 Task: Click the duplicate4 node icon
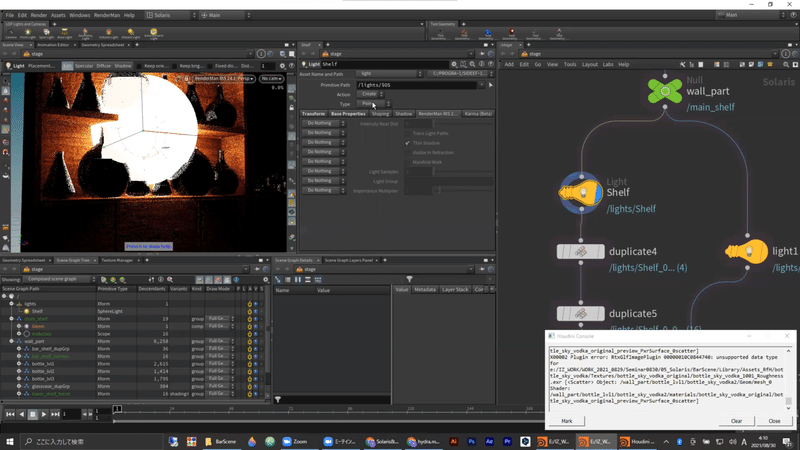pos(579,252)
